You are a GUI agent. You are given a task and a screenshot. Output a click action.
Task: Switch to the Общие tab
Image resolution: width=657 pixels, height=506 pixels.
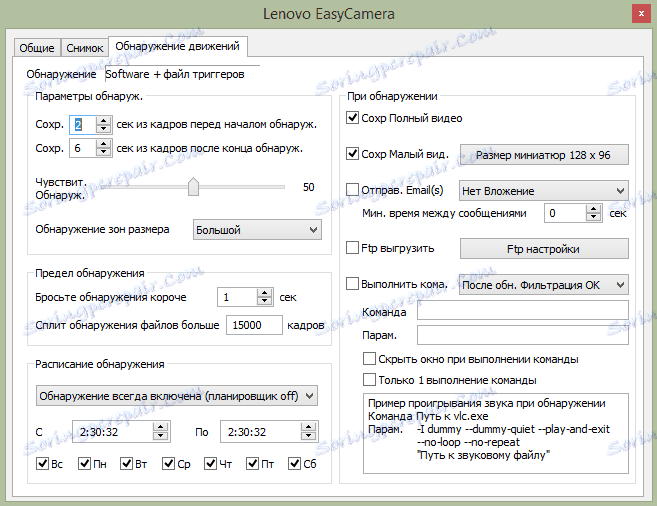click(x=37, y=48)
